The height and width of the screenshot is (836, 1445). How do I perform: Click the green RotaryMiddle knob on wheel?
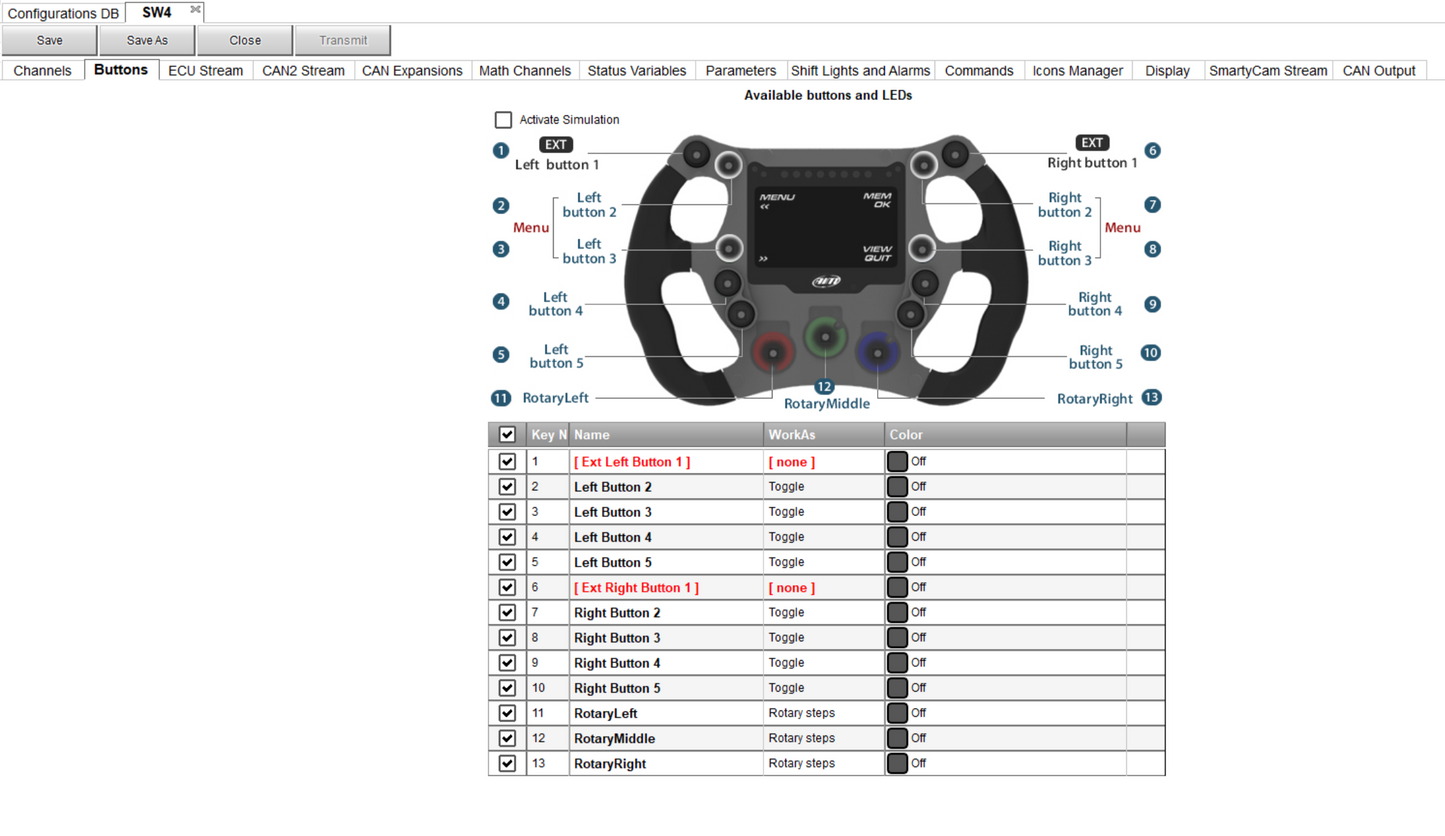click(x=825, y=337)
